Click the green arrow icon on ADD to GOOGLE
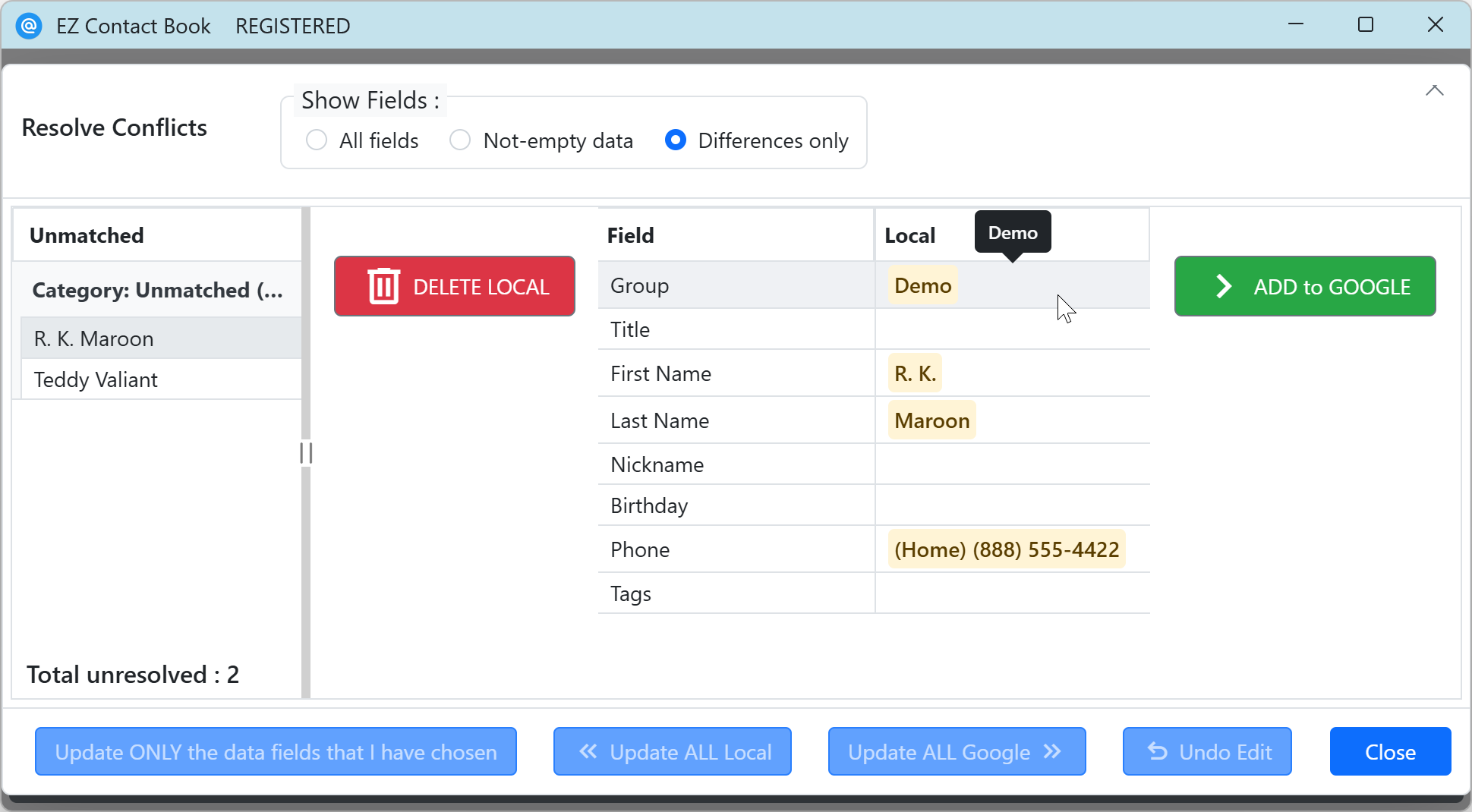This screenshot has height=812, width=1472. [1222, 286]
